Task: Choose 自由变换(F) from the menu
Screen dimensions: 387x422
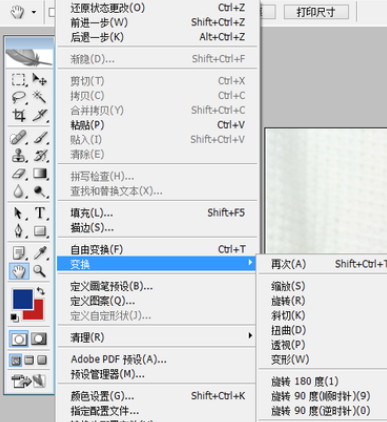Action: pos(157,249)
